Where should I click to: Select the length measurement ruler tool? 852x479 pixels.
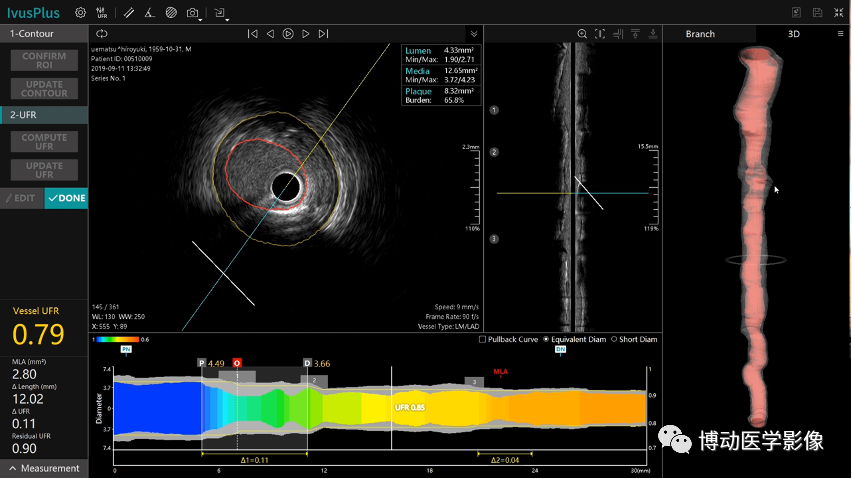click(128, 13)
